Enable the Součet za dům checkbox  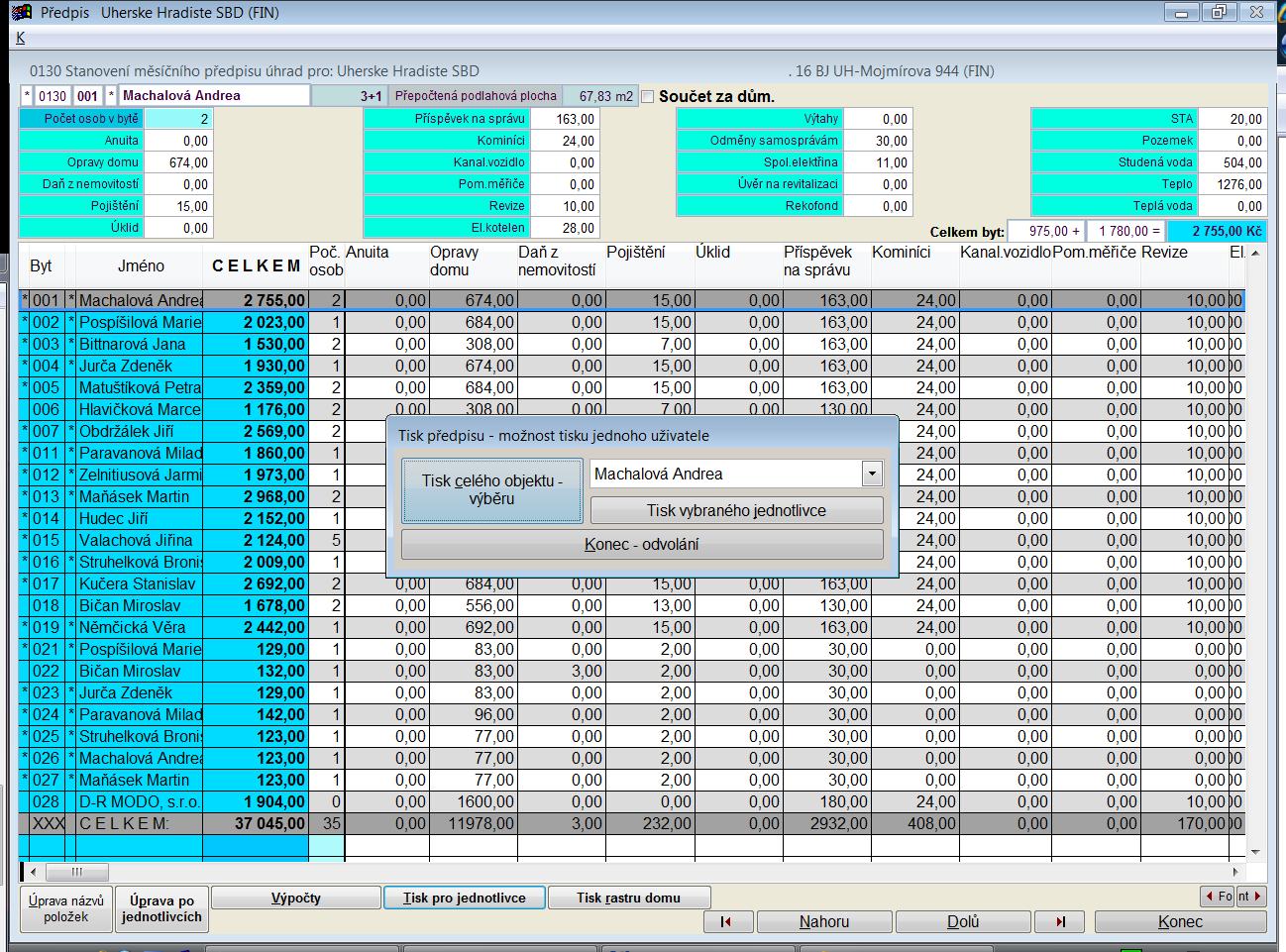[x=648, y=97]
